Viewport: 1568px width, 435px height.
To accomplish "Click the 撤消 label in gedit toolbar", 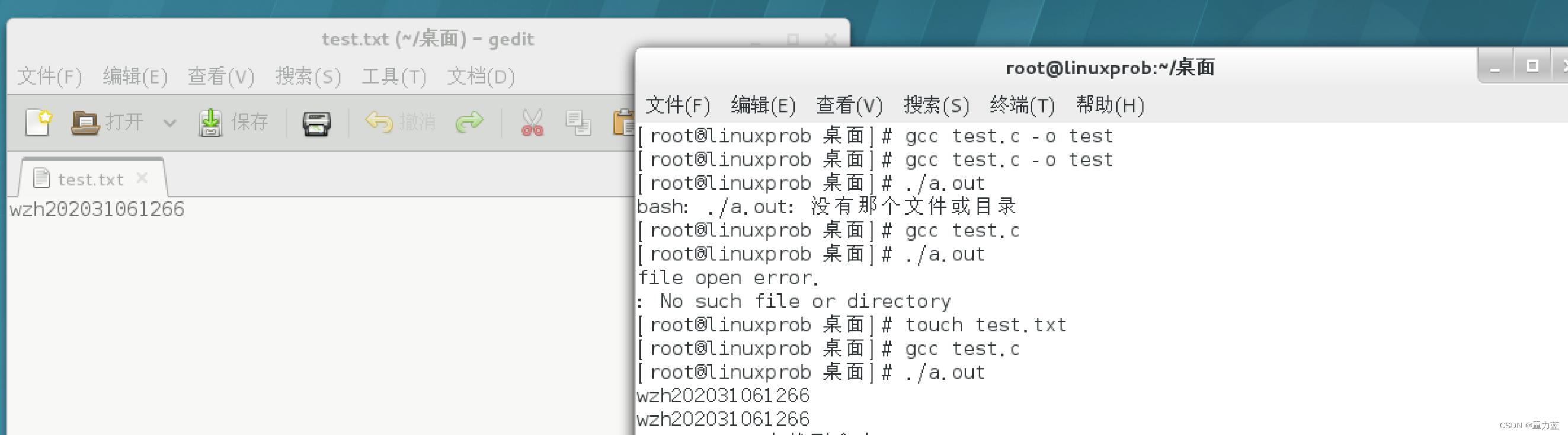I will tap(418, 122).
